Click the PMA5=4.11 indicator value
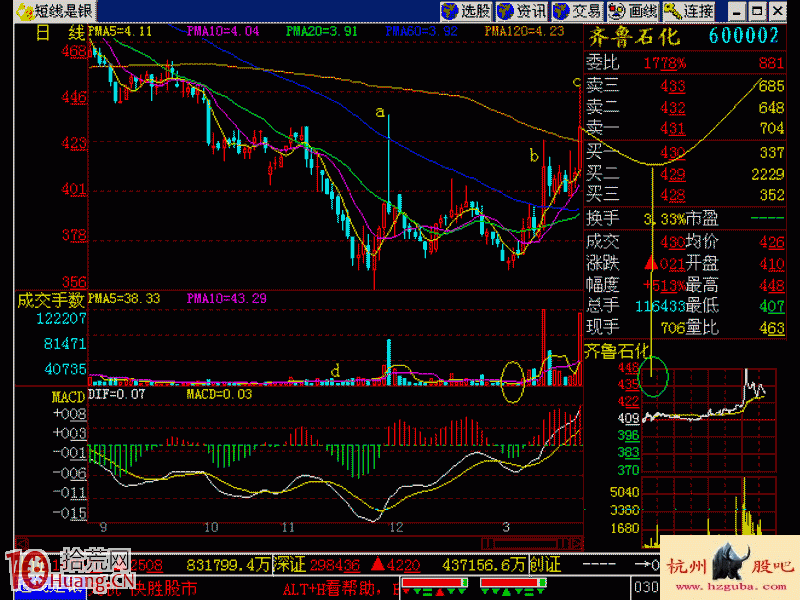800x600 pixels. (x=120, y=31)
